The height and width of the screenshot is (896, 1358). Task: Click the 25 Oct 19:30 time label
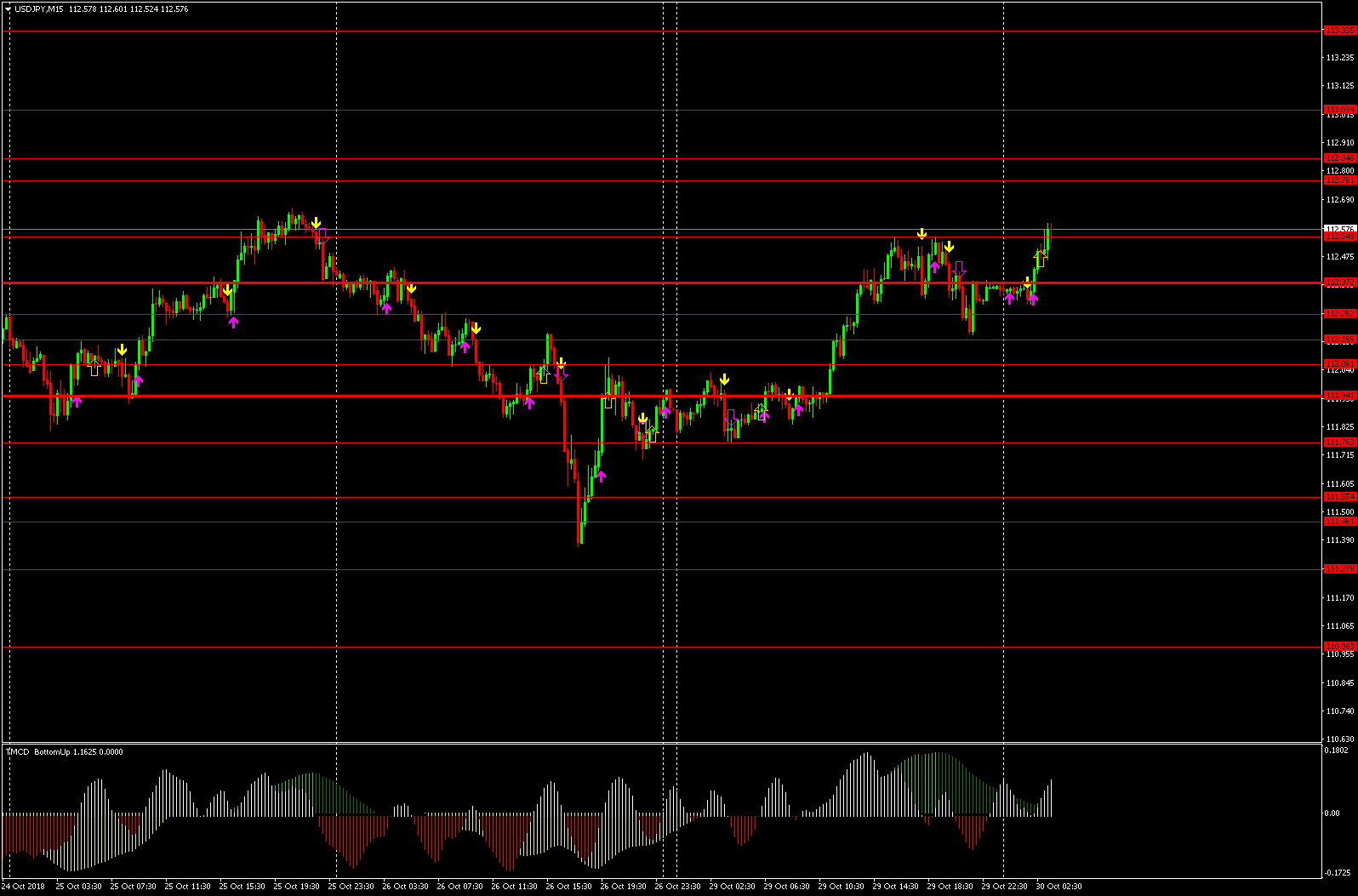(x=297, y=887)
